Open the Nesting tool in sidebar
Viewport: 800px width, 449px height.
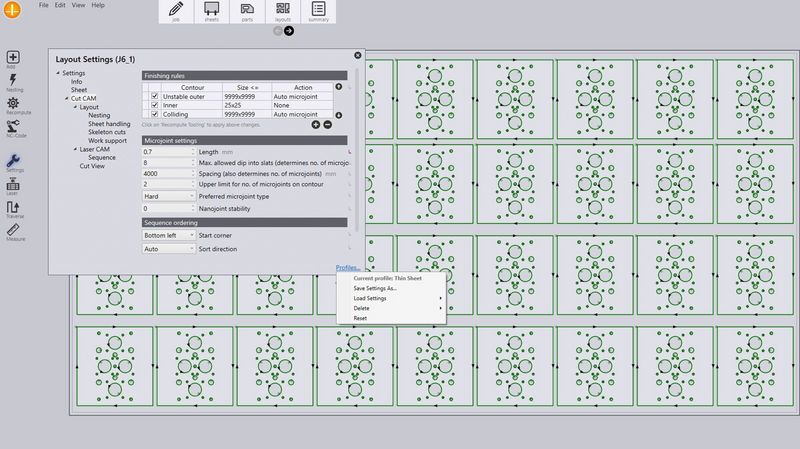click(x=14, y=81)
